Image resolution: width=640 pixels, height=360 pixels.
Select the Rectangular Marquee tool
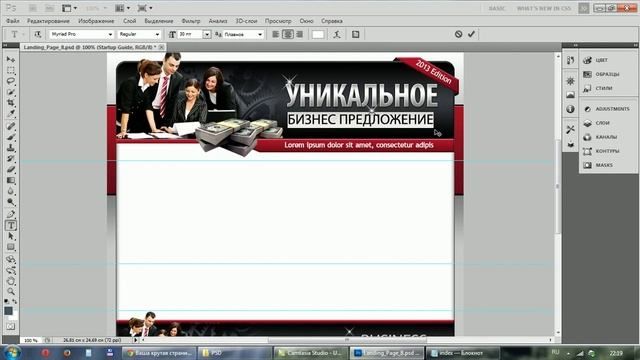coord(11,70)
